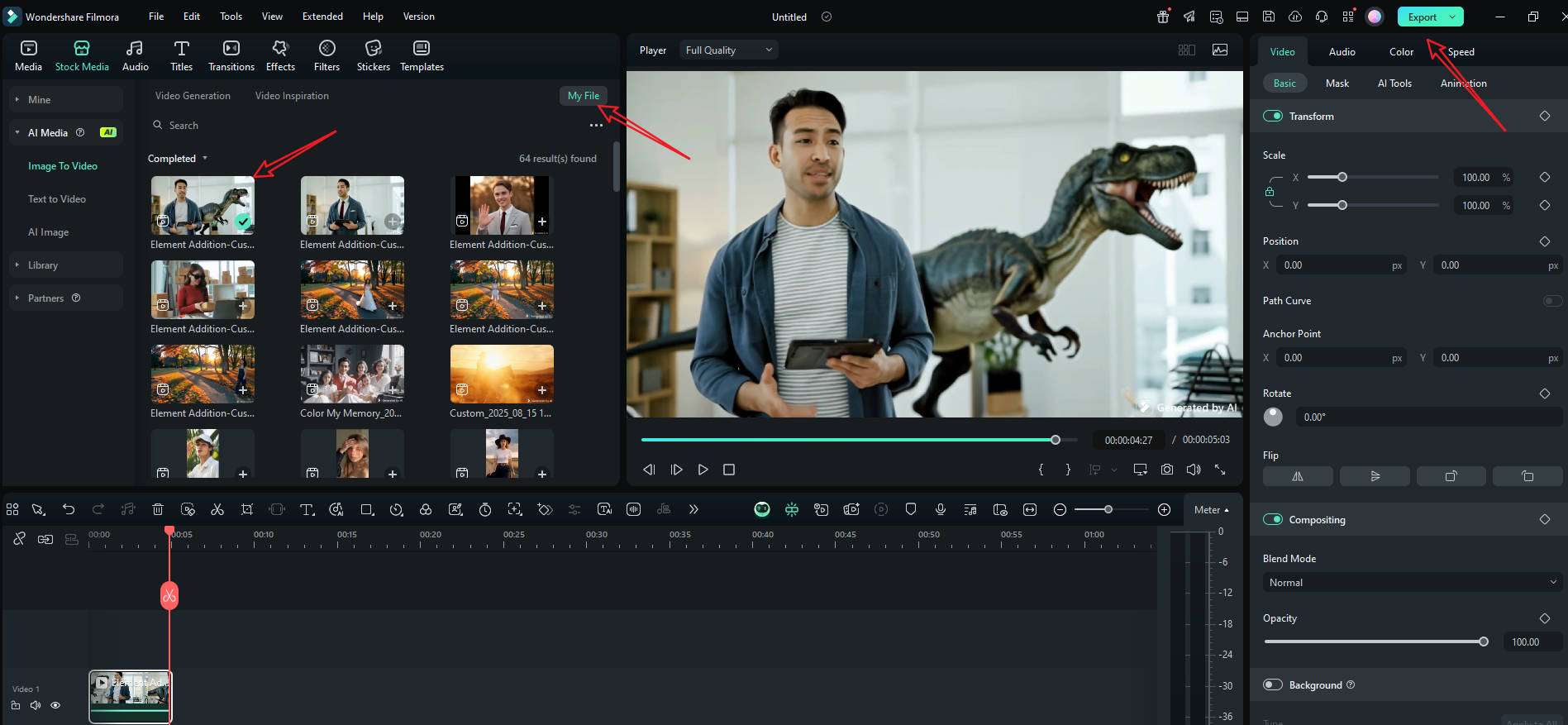Click the save project icon in title bar
The height and width of the screenshot is (725, 1568).
pyautogui.click(x=1269, y=17)
